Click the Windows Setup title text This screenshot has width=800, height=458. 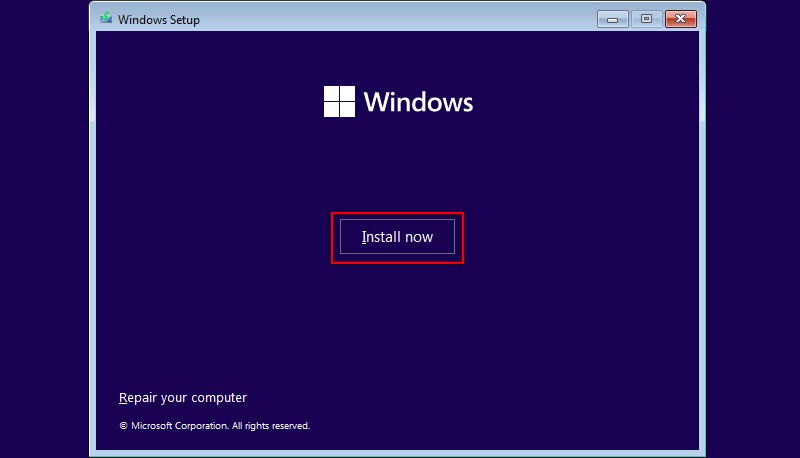click(159, 19)
